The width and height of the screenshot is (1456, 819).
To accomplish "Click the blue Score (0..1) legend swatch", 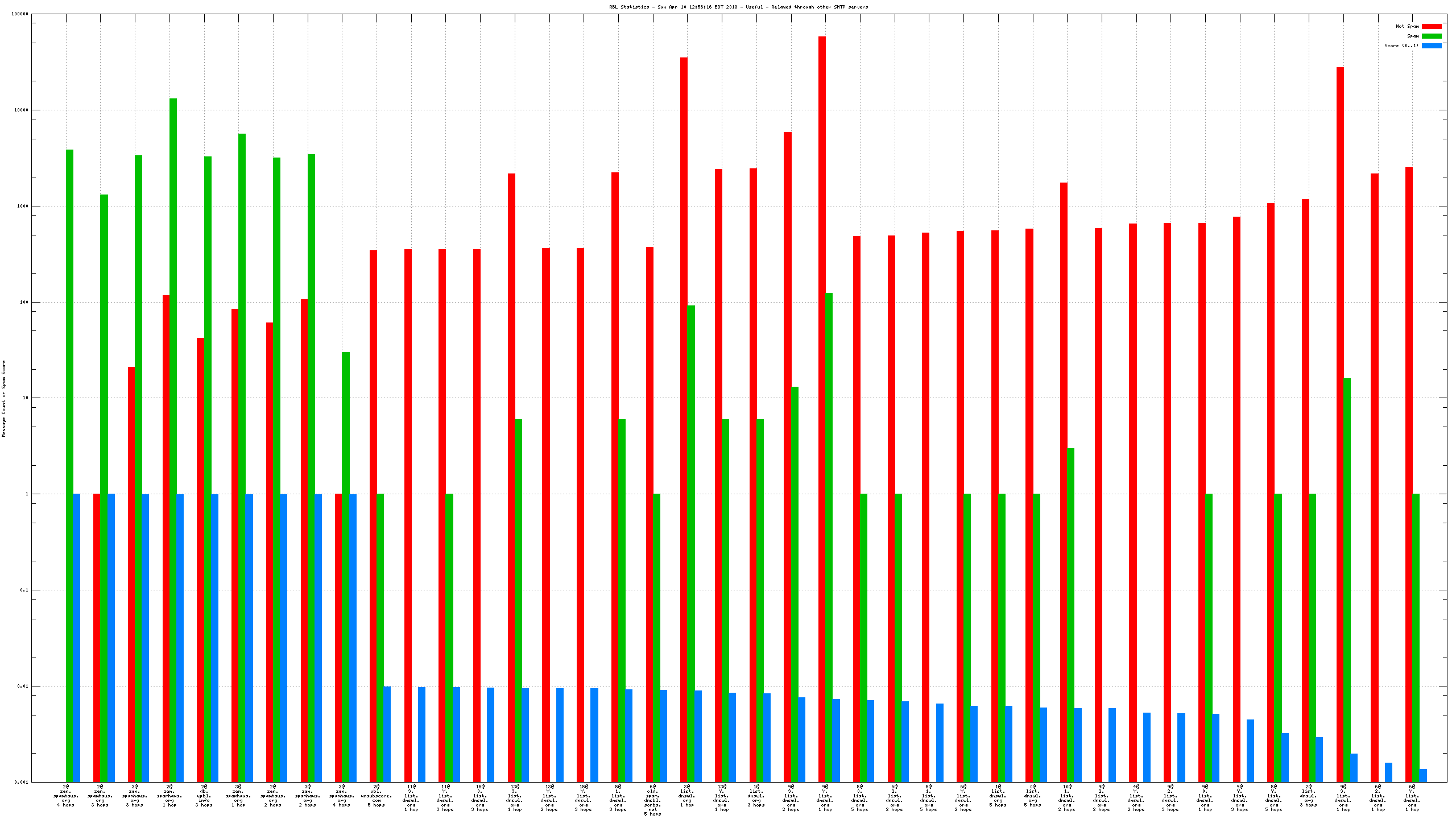I will coord(1432,45).
